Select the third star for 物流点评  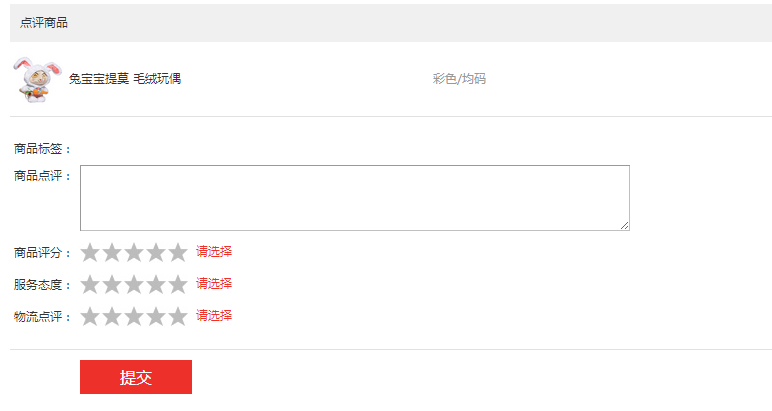click(x=134, y=316)
